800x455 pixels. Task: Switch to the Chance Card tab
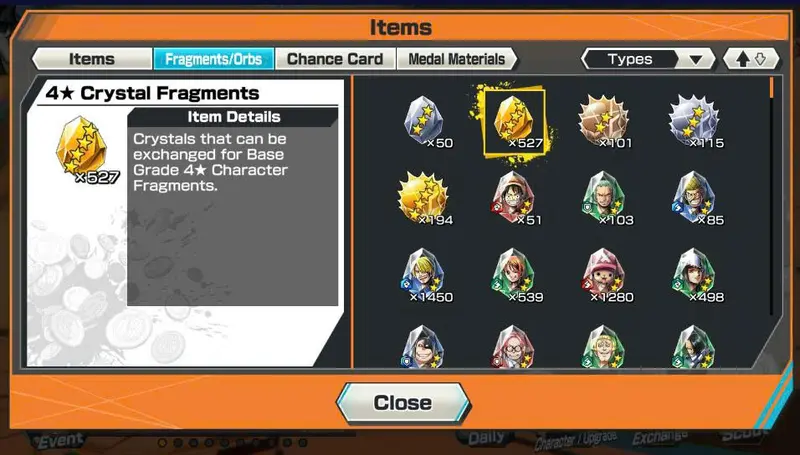[335, 59]
